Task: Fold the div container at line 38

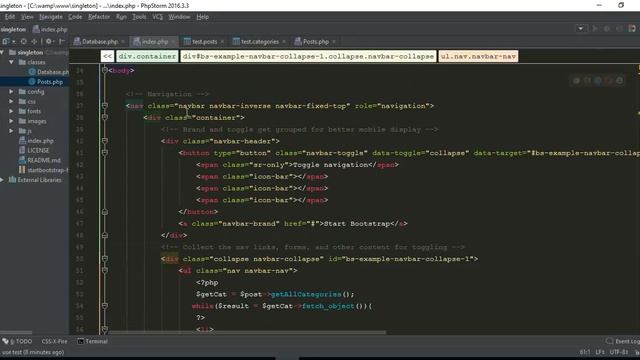Action: tap(104, 117)
